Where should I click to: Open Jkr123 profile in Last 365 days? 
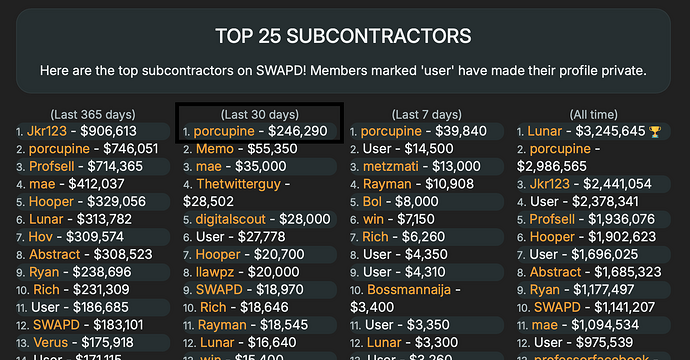[47, 131]
